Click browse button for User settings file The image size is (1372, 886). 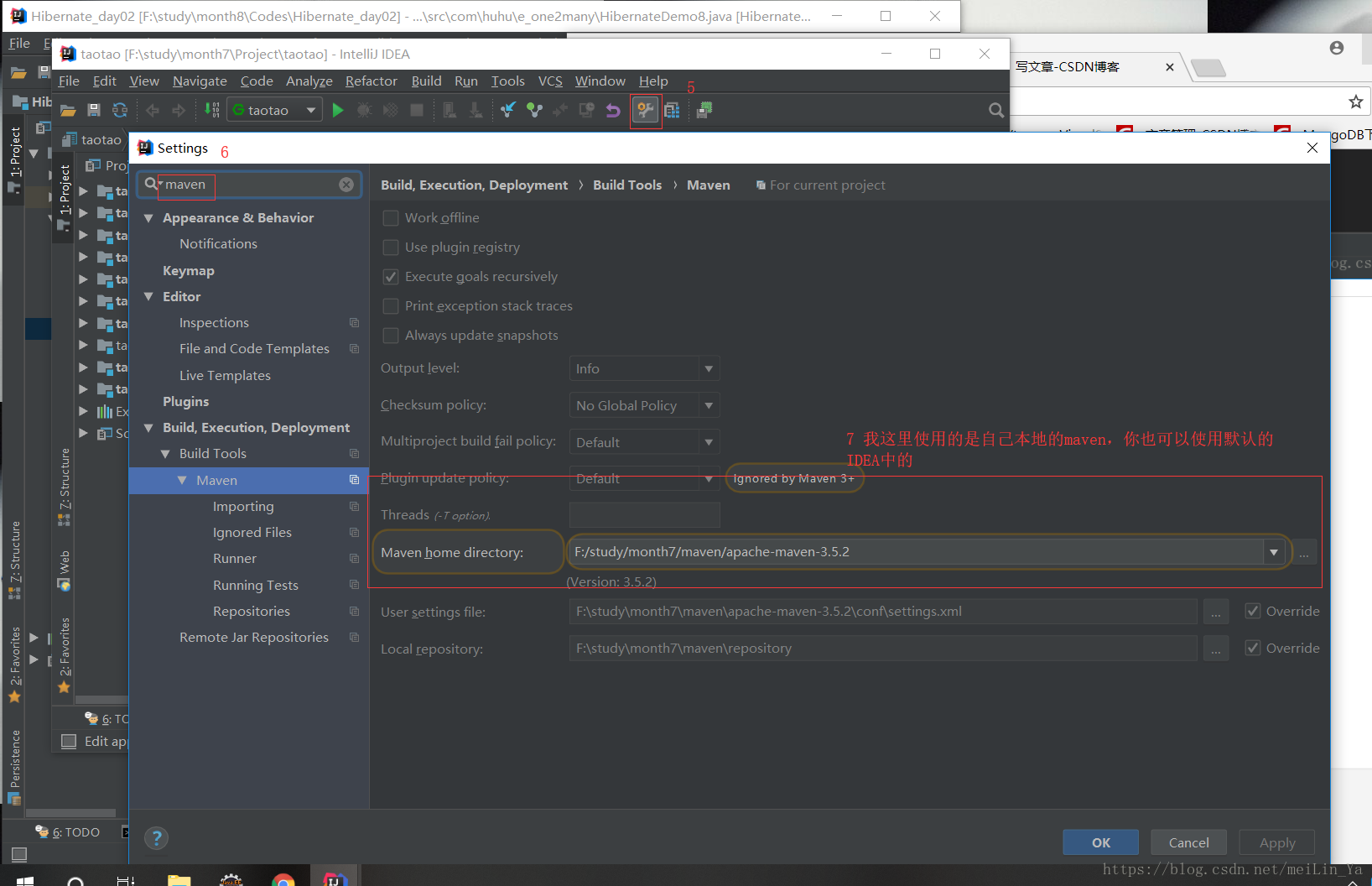[1216, 612]
